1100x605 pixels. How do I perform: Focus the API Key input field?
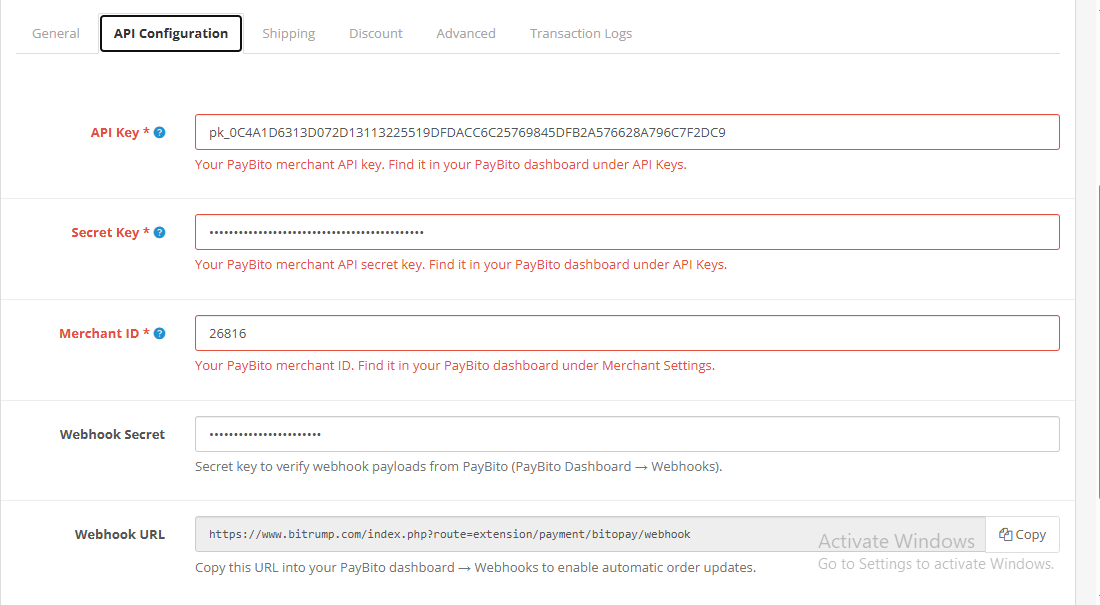pyautogui.click(x=627, y=132)
